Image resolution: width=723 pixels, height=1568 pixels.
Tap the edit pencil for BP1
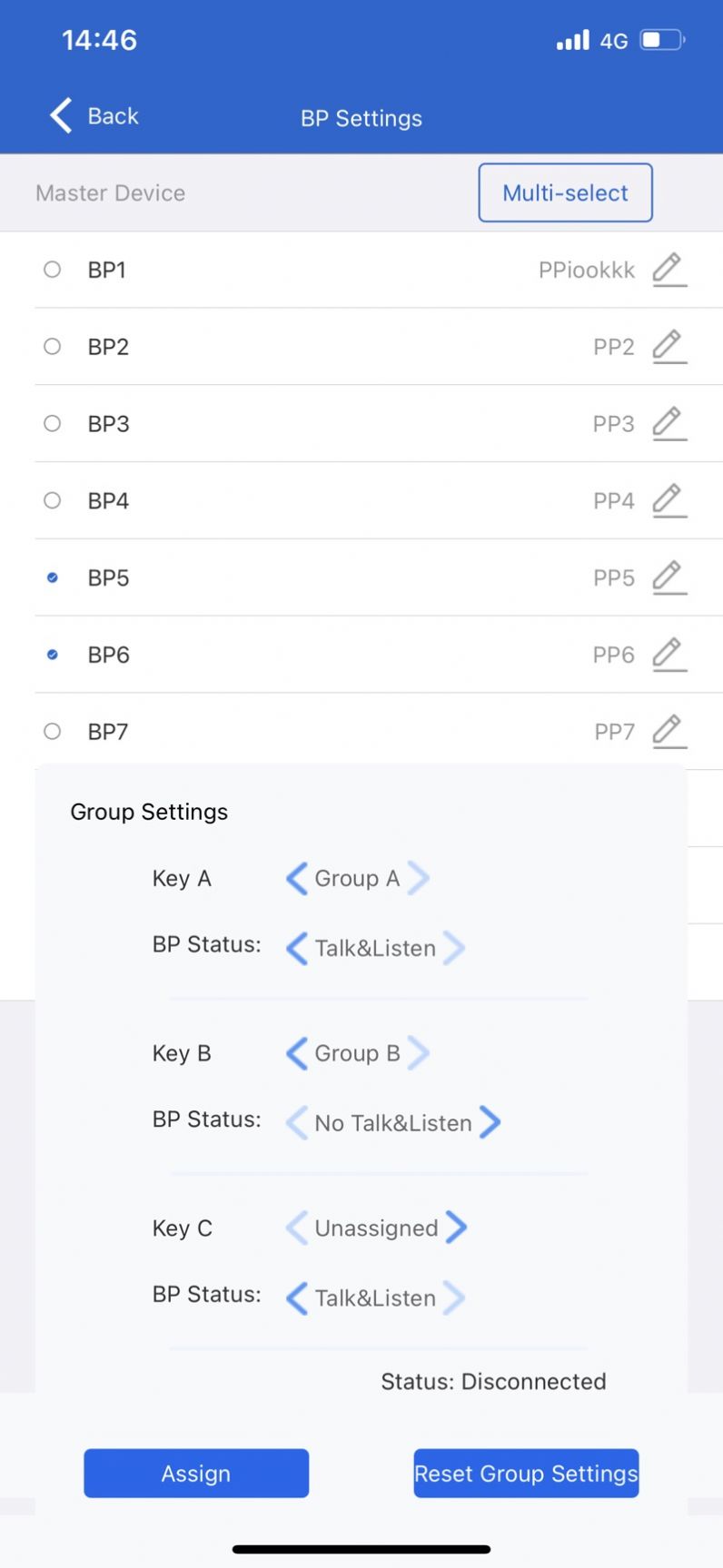coord(669,270)
